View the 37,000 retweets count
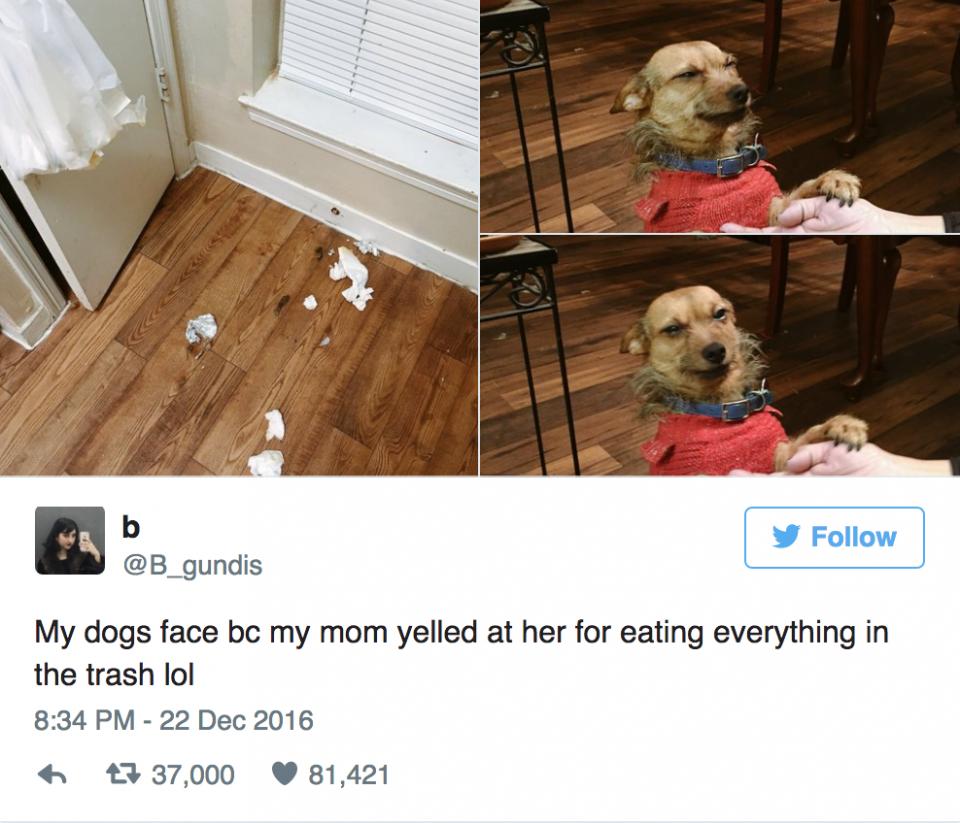960x823 pixels. coord(193,775)
